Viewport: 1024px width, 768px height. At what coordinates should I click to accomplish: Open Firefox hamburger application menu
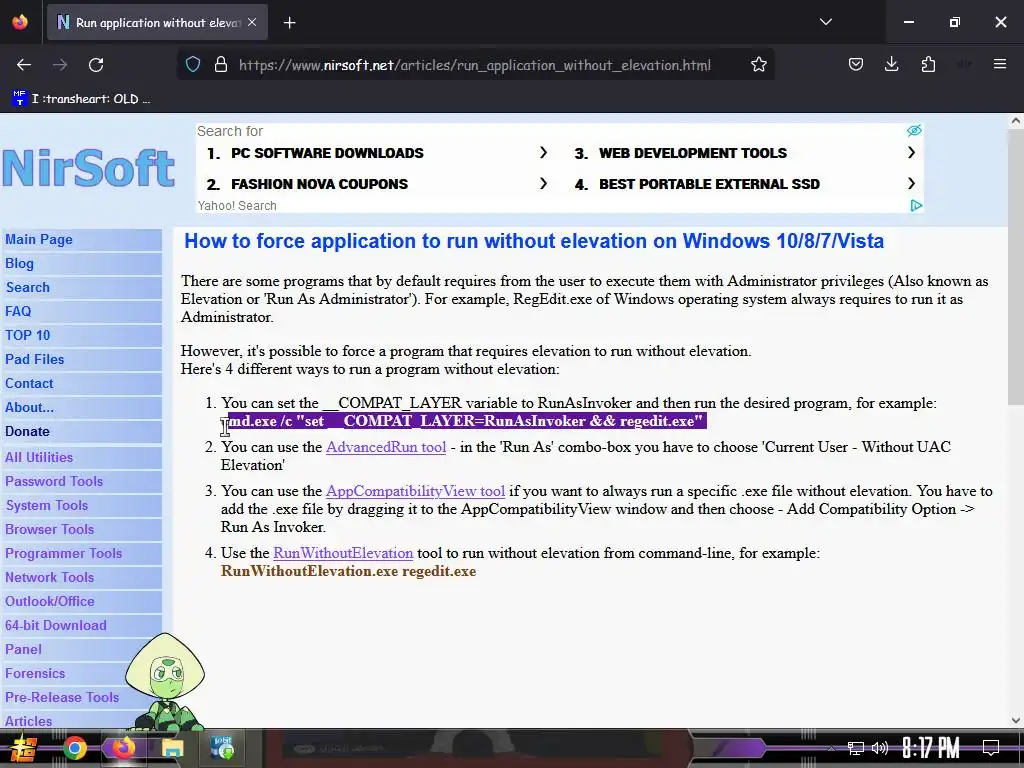1000,65
